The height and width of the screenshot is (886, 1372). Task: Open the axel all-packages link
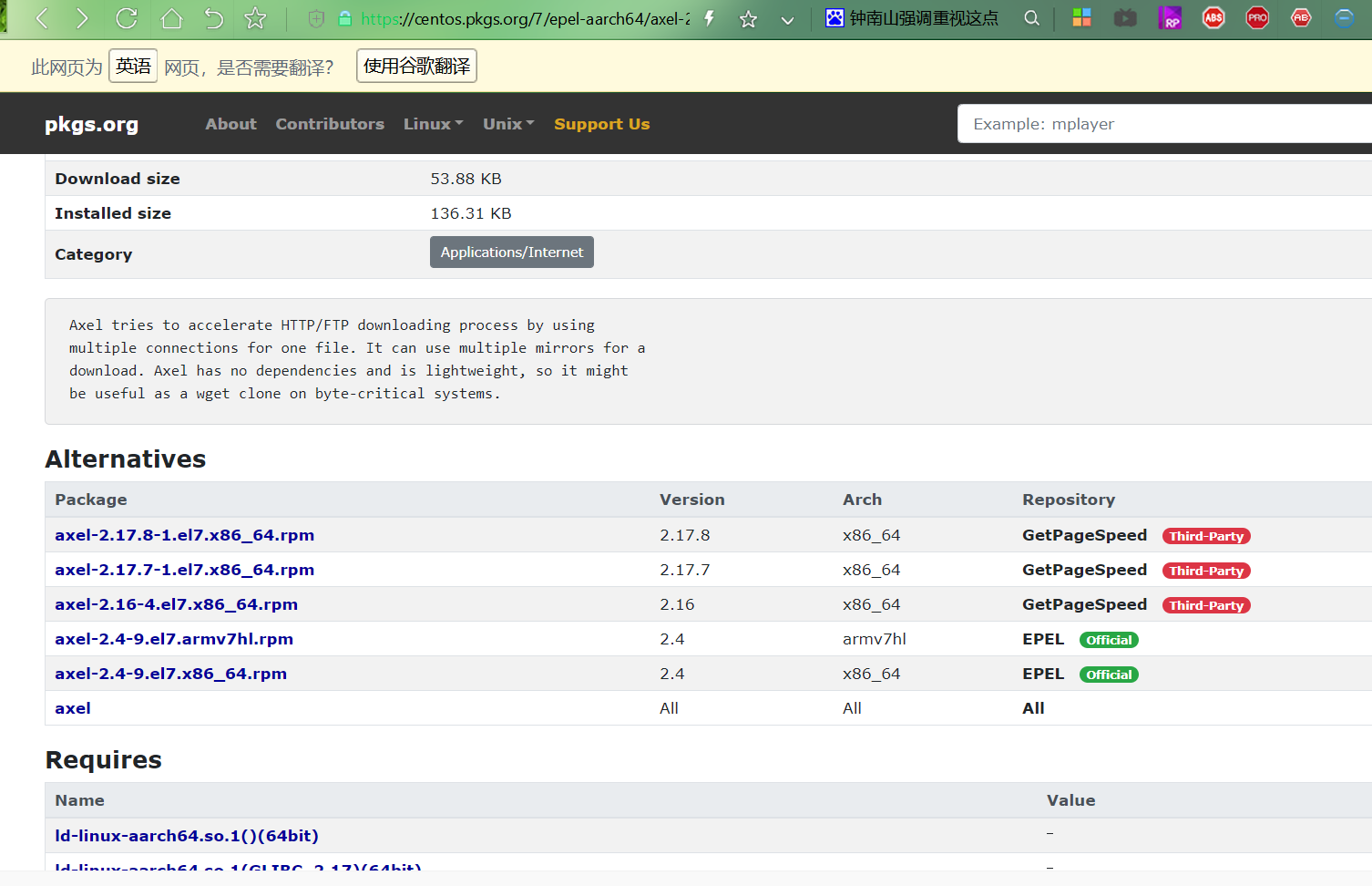(x=73, y=708)
